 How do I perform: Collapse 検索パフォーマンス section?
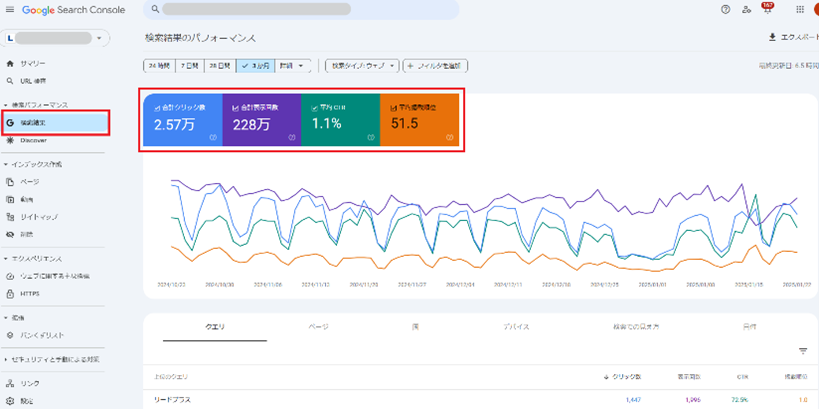tap(36, 105)
